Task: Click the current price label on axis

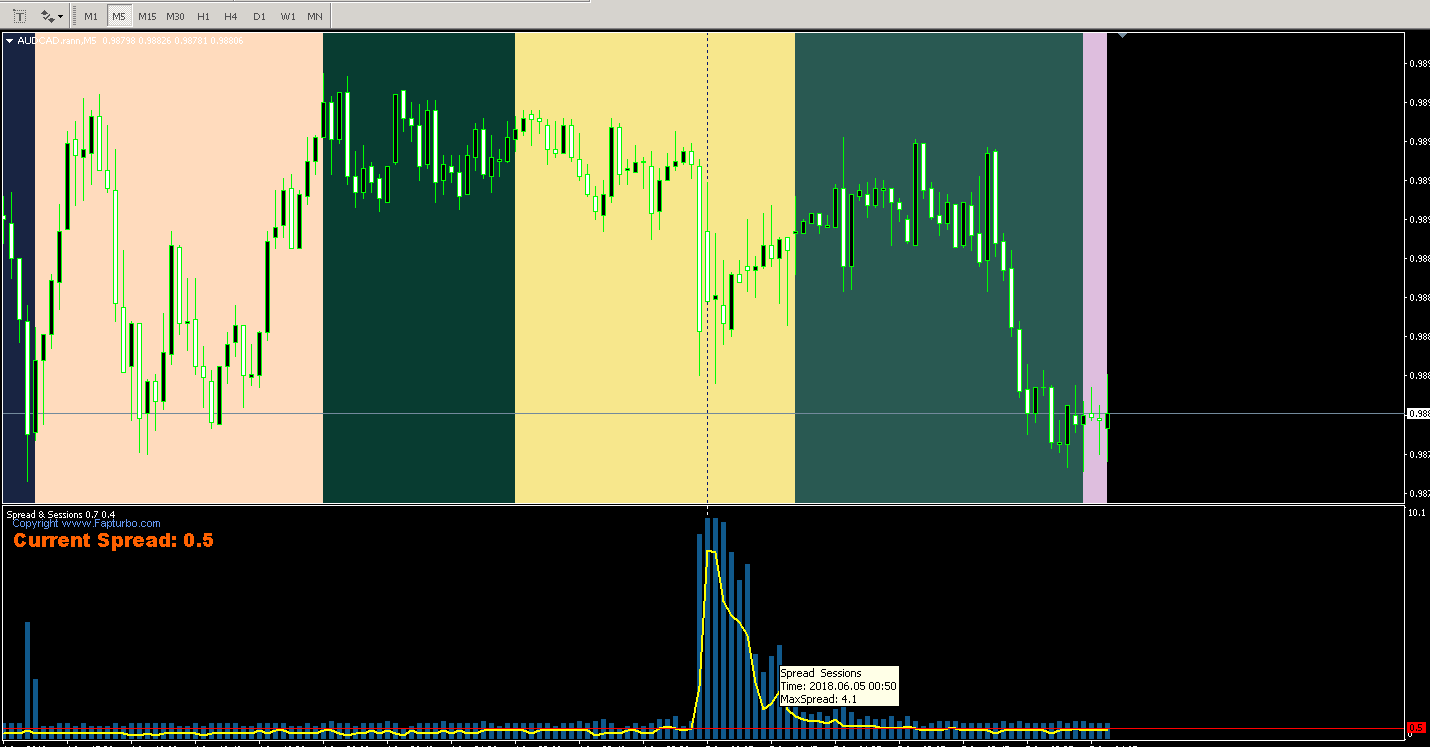Action: 1418,413
